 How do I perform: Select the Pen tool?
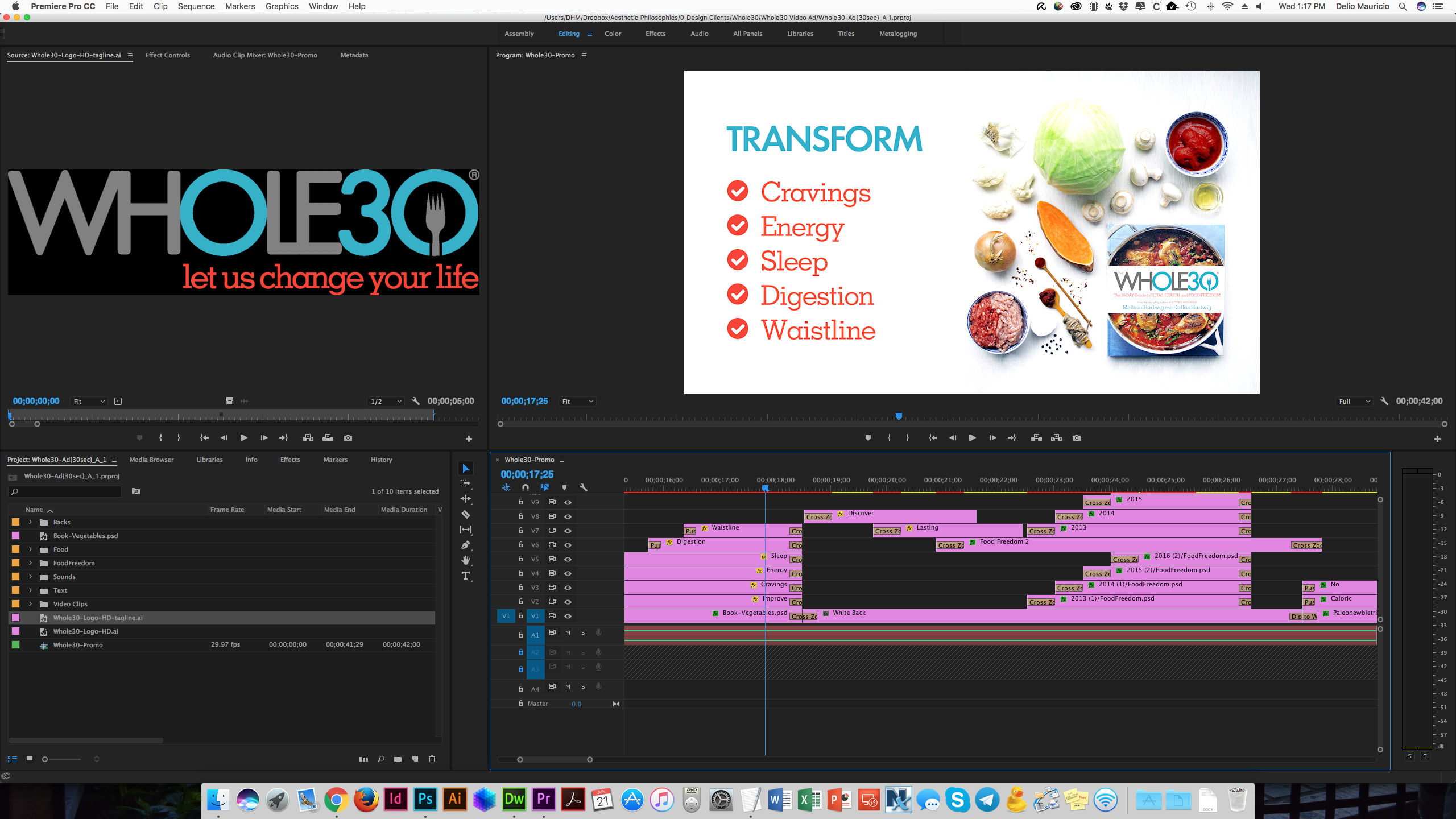[x=466, y=545]
